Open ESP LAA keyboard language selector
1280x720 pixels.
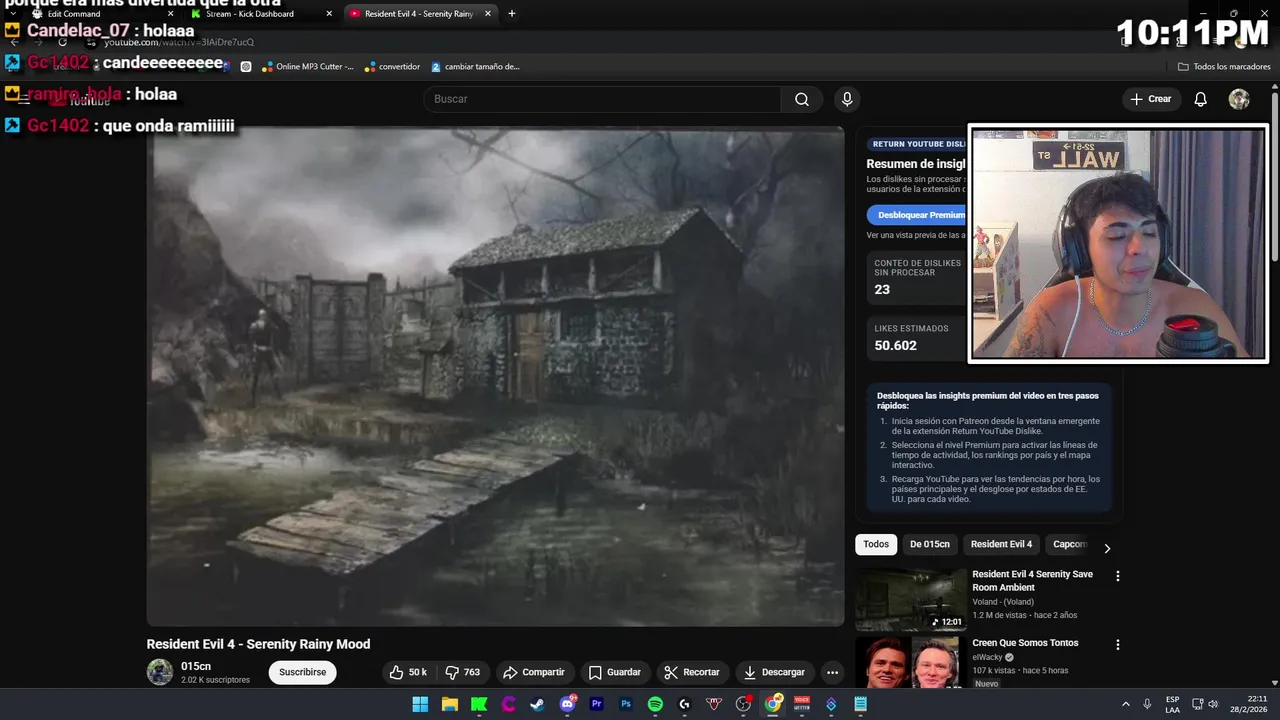(x=1172, y=704)
